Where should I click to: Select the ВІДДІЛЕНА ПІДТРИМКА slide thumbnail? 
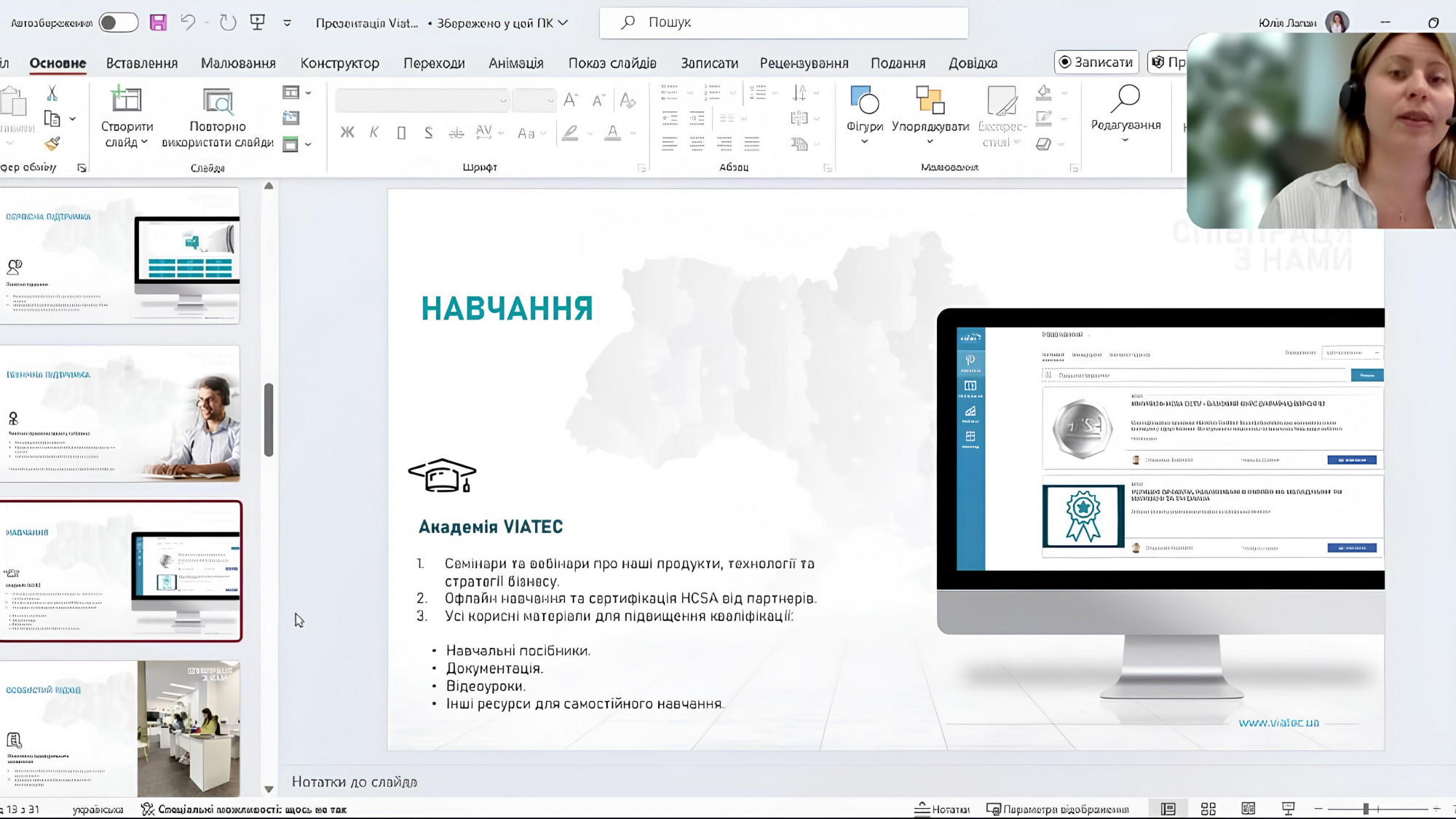pyautogui.click(x=120, y=256)
